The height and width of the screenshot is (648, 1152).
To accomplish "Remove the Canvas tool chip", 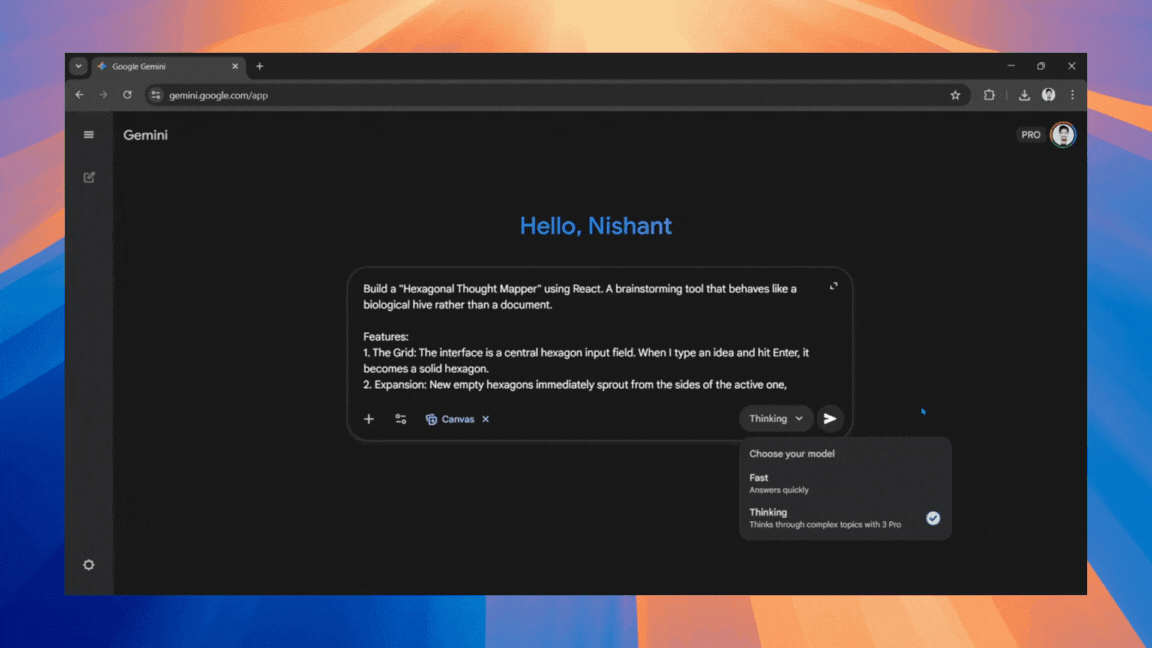I will [x=486, y=419].
